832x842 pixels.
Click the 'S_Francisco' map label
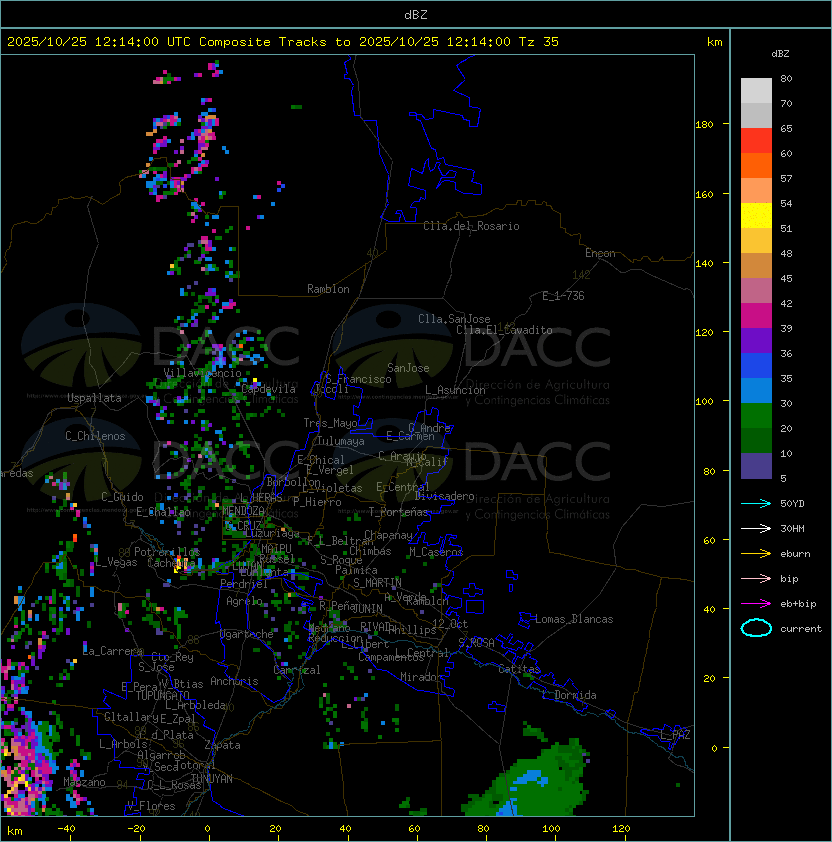point(358,379)
